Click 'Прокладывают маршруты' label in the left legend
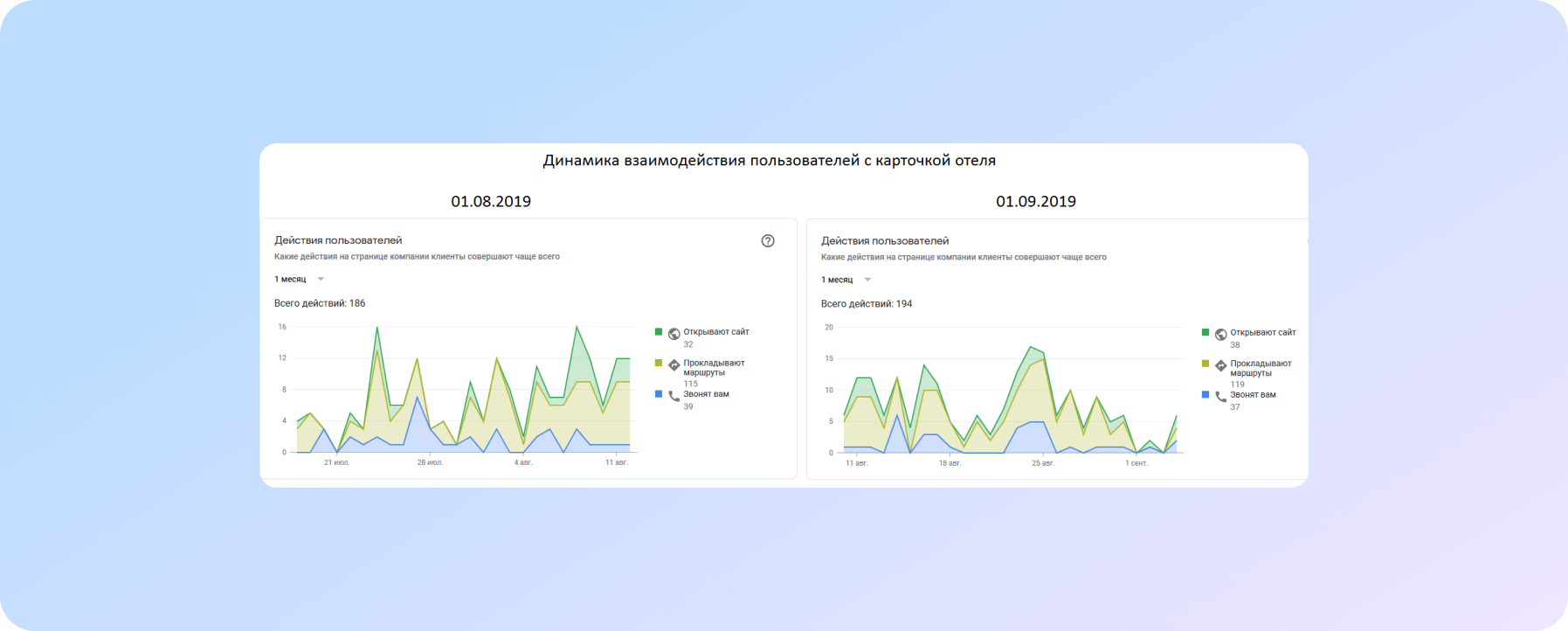 (715, 368)
